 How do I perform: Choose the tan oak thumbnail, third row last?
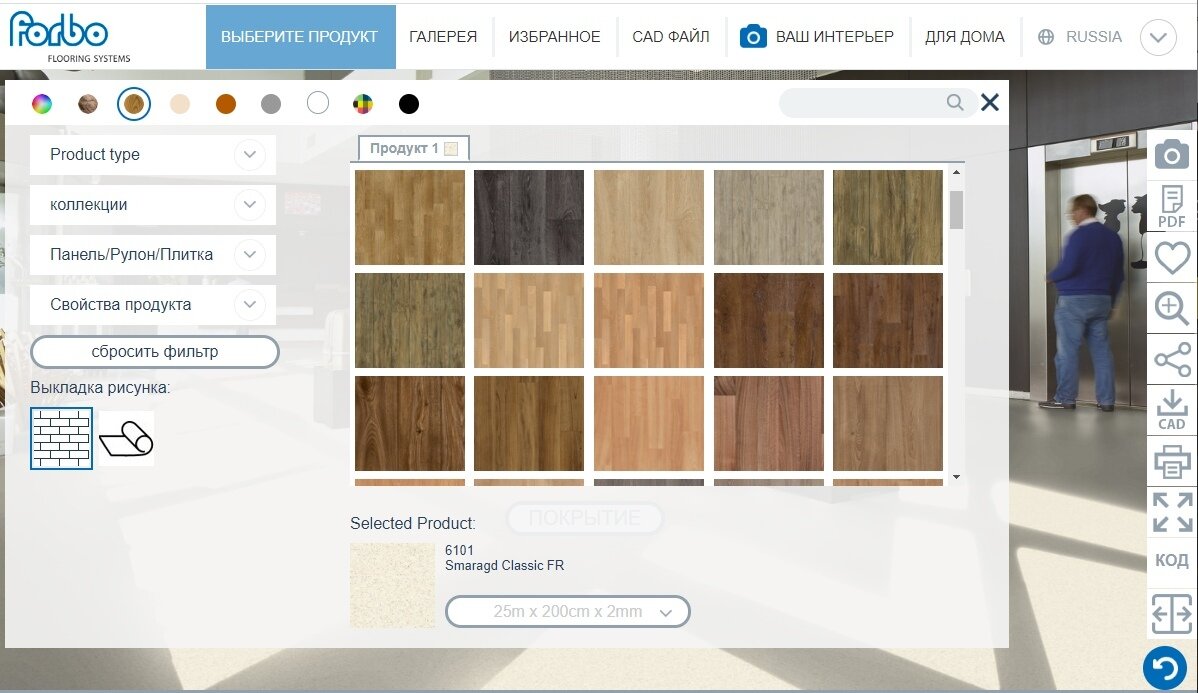pyautogui.click(x=888, y=423)
